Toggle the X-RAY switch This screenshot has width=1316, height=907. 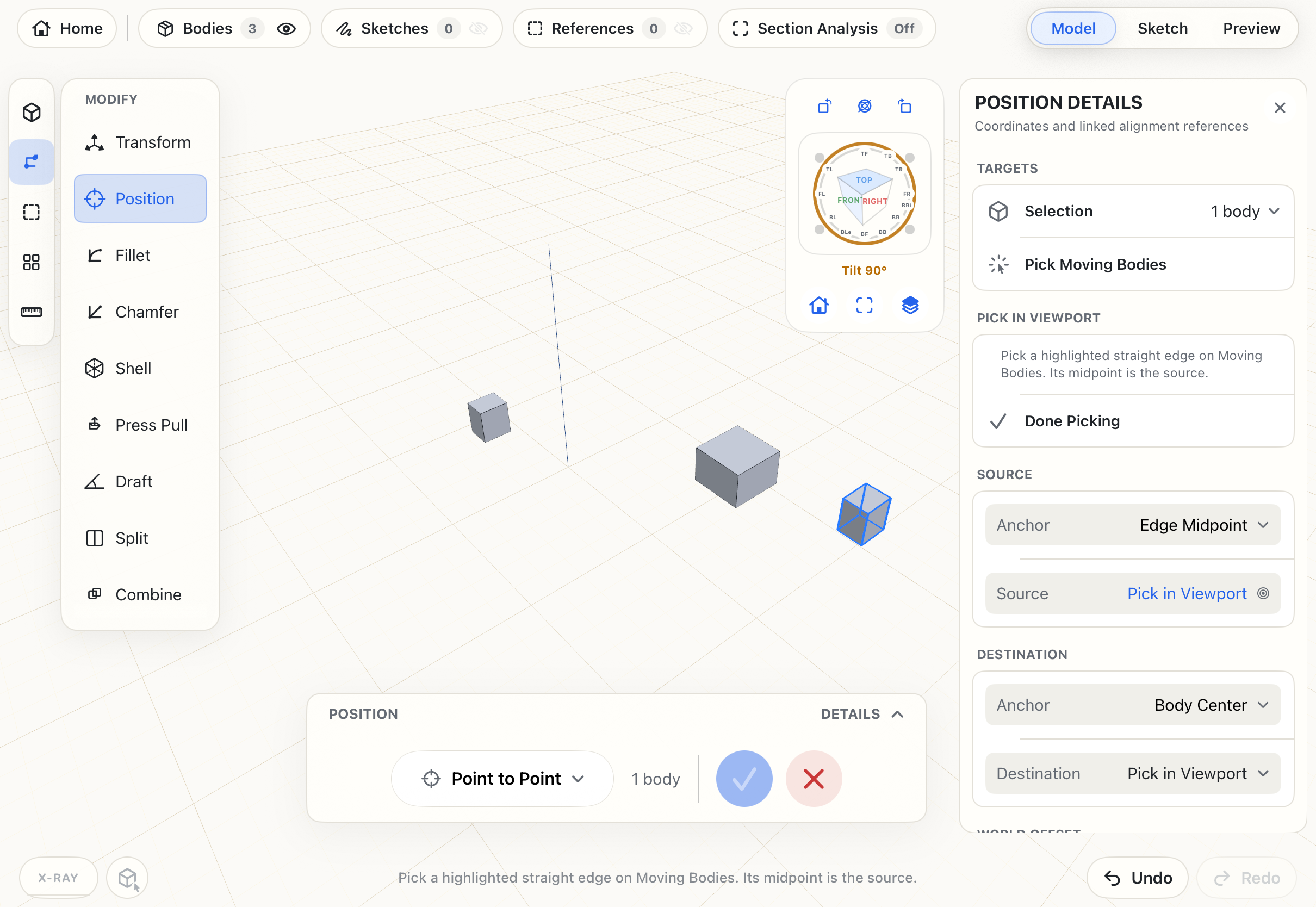(58, 878)
